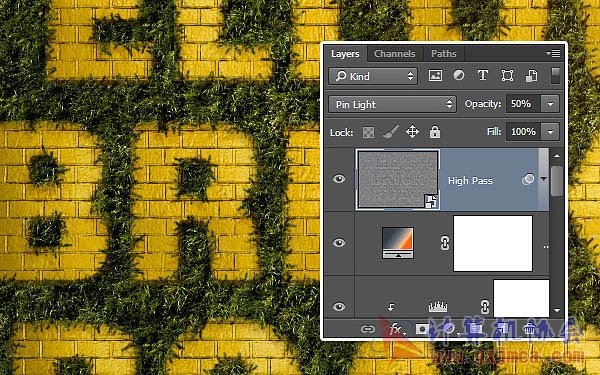Lock position move arrows icon

tap(412, 132)
